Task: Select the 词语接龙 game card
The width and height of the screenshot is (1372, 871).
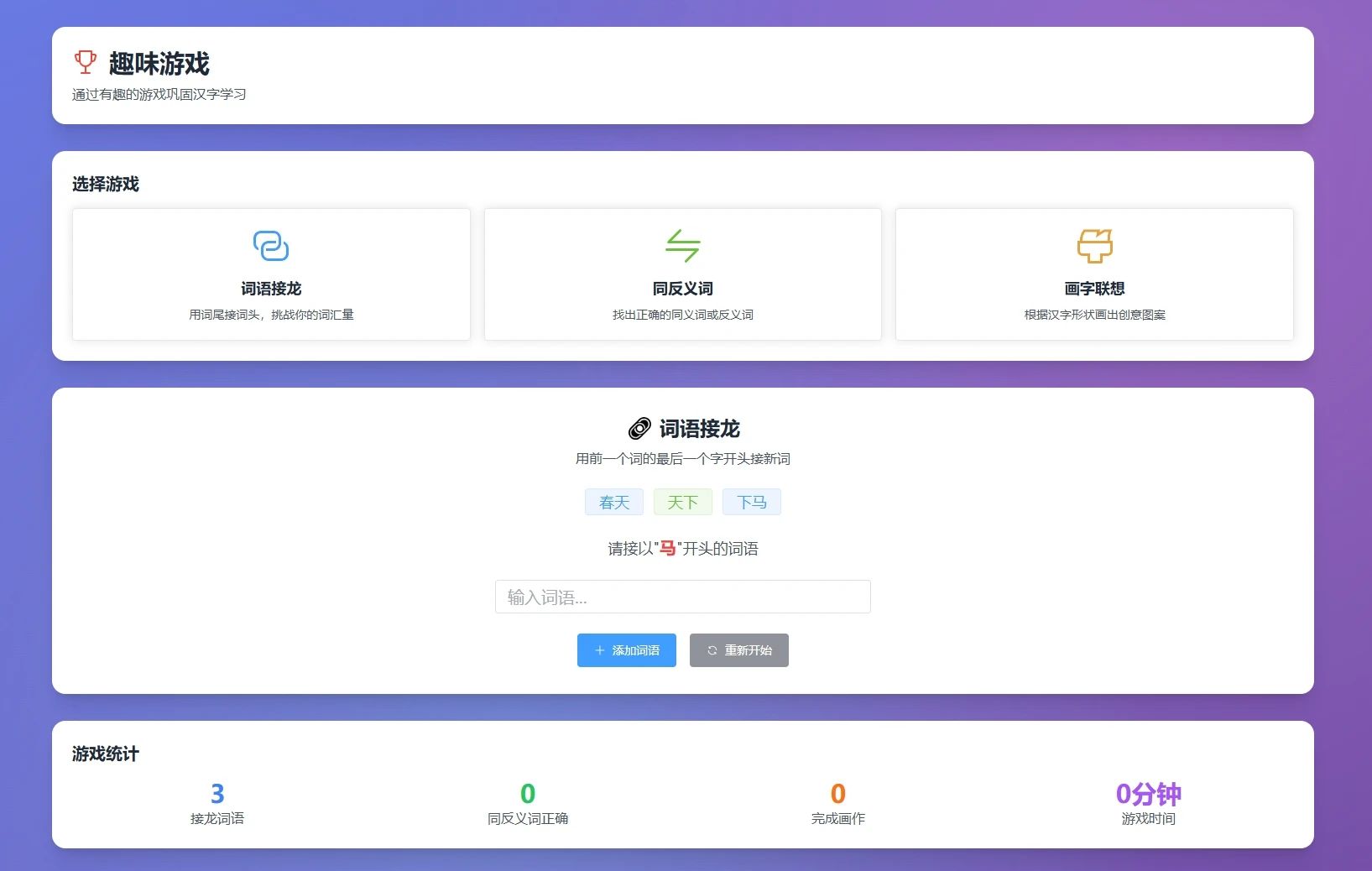Action: click(270, 274)
